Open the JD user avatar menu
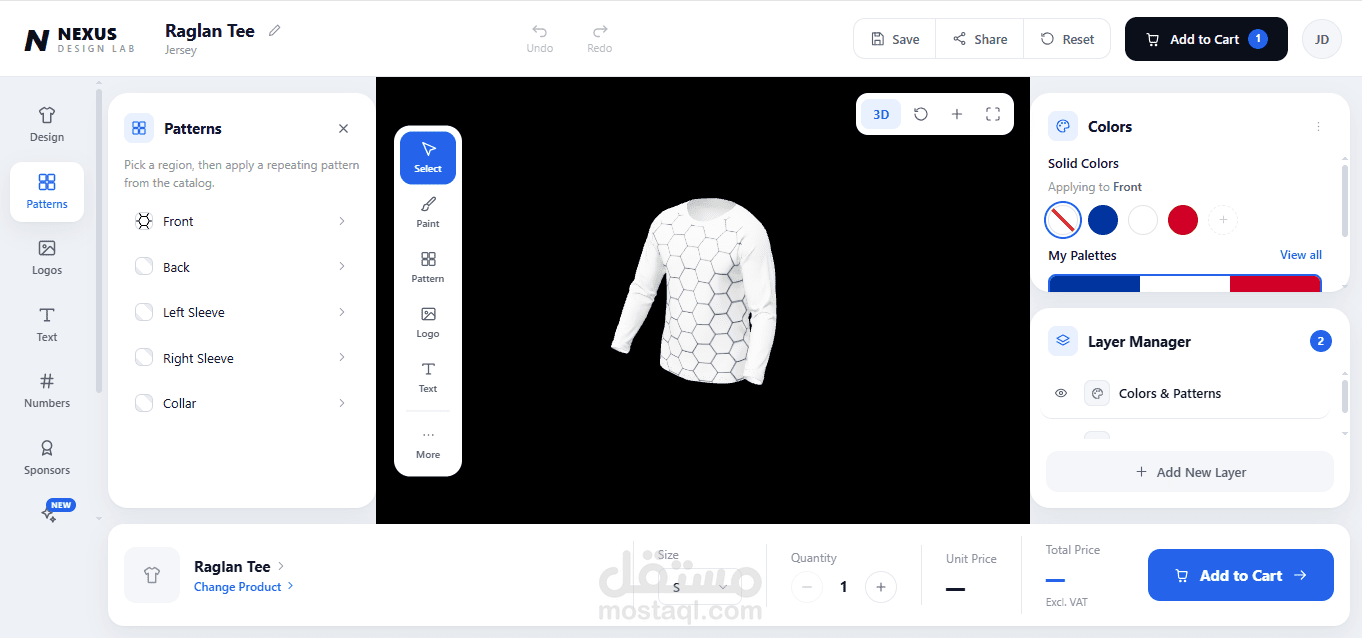The height and width of the screenshot is (638, 1362). click(1322, 39)
